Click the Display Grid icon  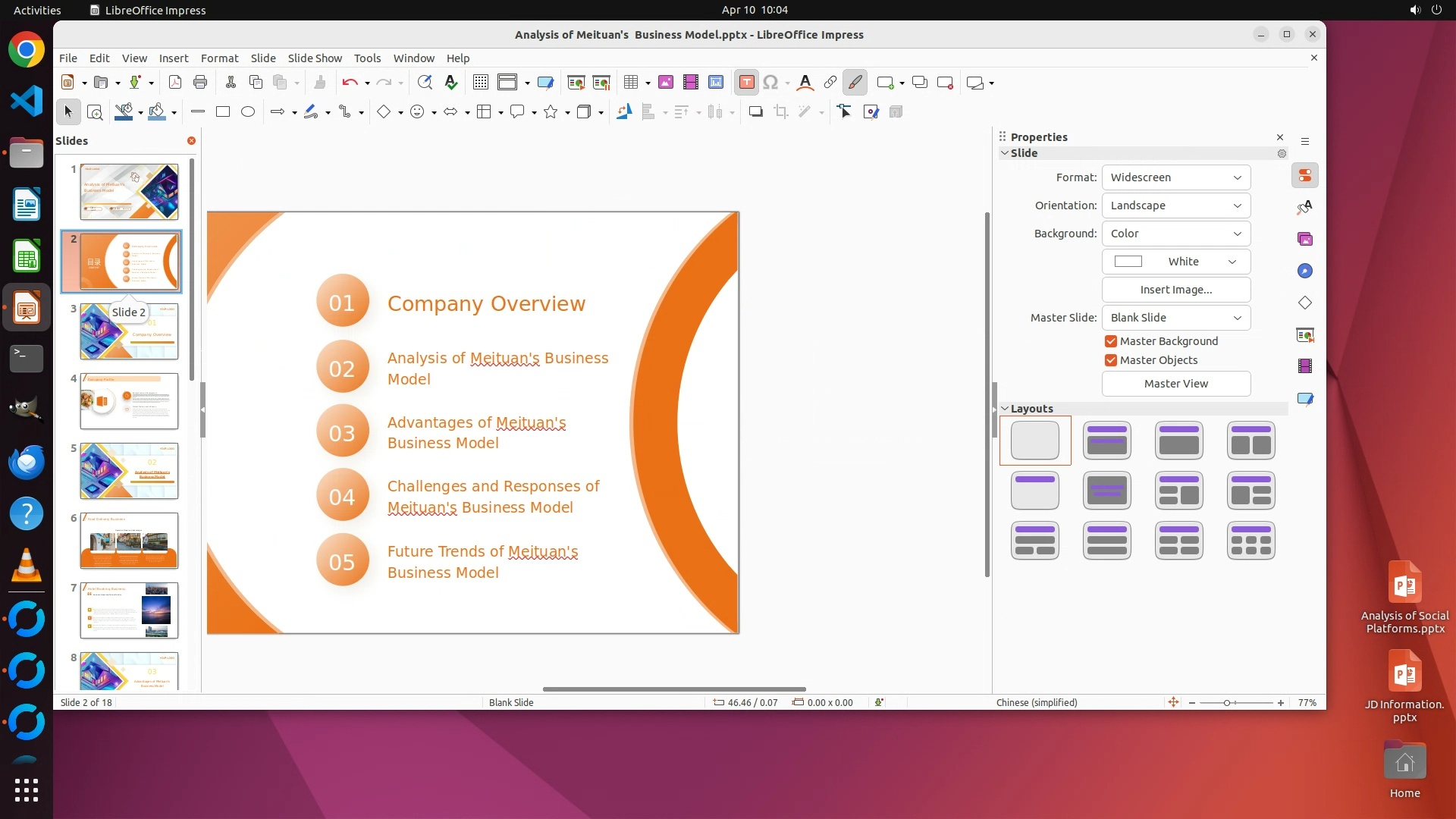click(480, 83)
